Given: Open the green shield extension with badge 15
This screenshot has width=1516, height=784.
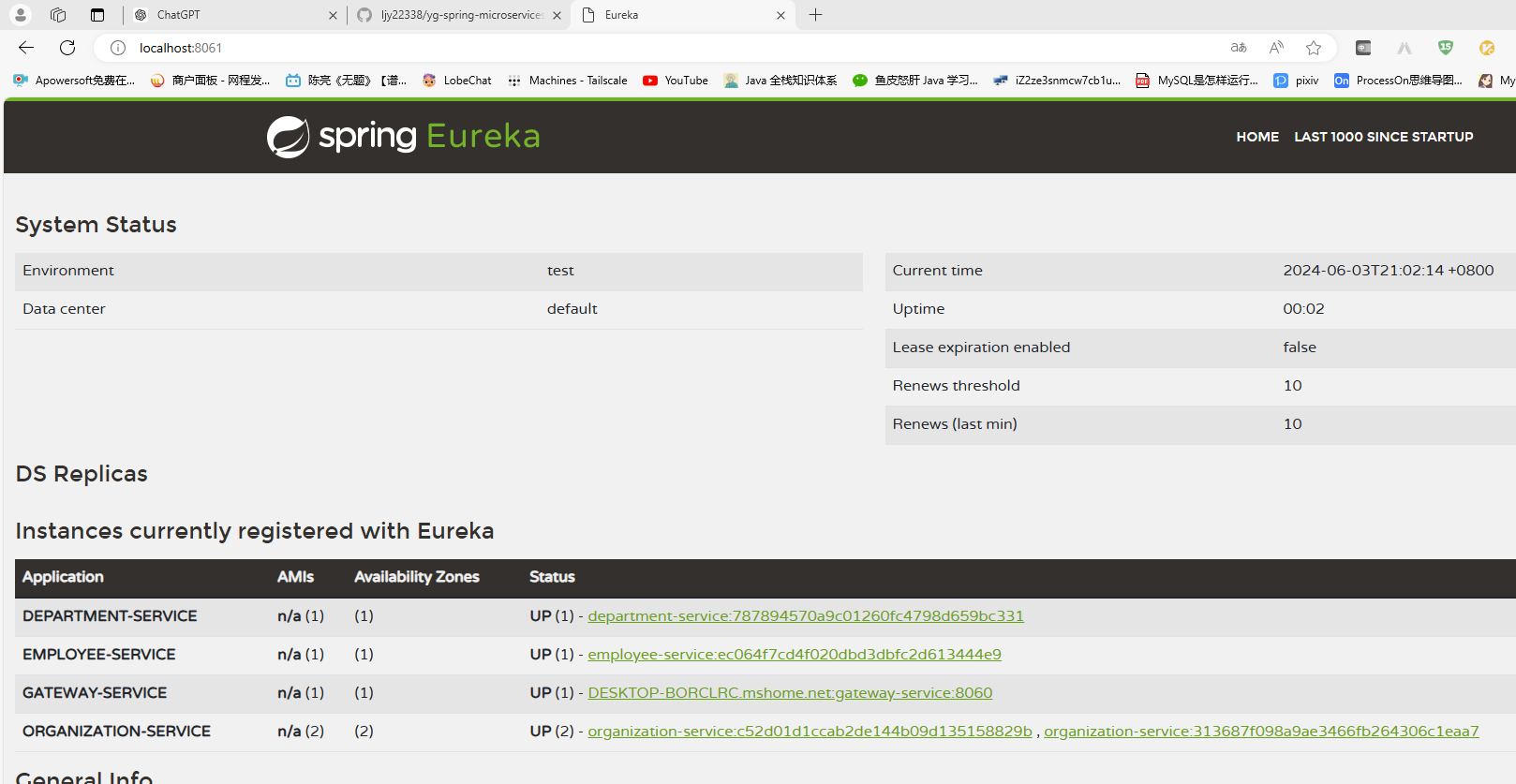Looking at the screenshot, I should (x=1446, y=48).
